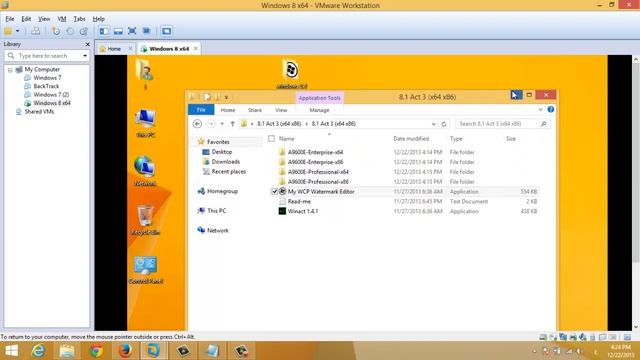Screen dimensions: 640x360
Task: Open VMware File menu
Action: (x=10, y=19)
